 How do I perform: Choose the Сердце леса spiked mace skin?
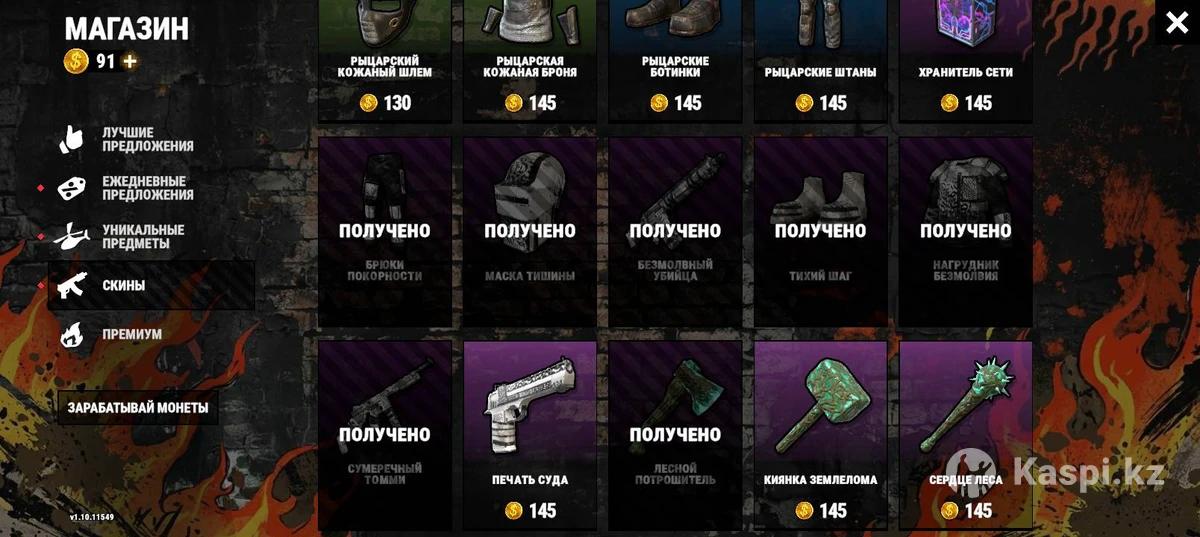(x=966, y=434)
